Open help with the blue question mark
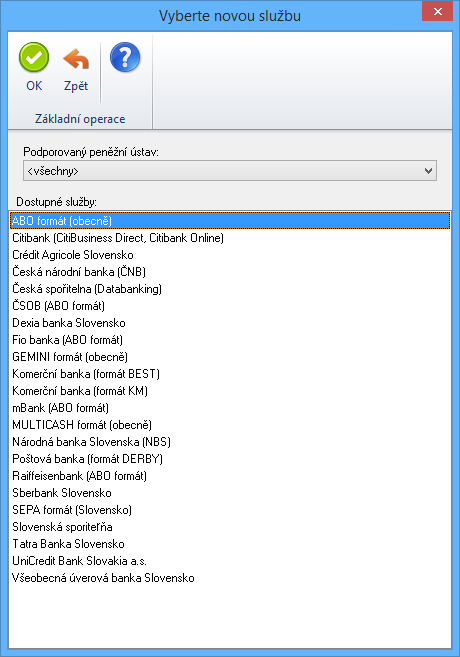Image resolution: width=460 pixels, height=657 pixels. click(x=125, y=57)
